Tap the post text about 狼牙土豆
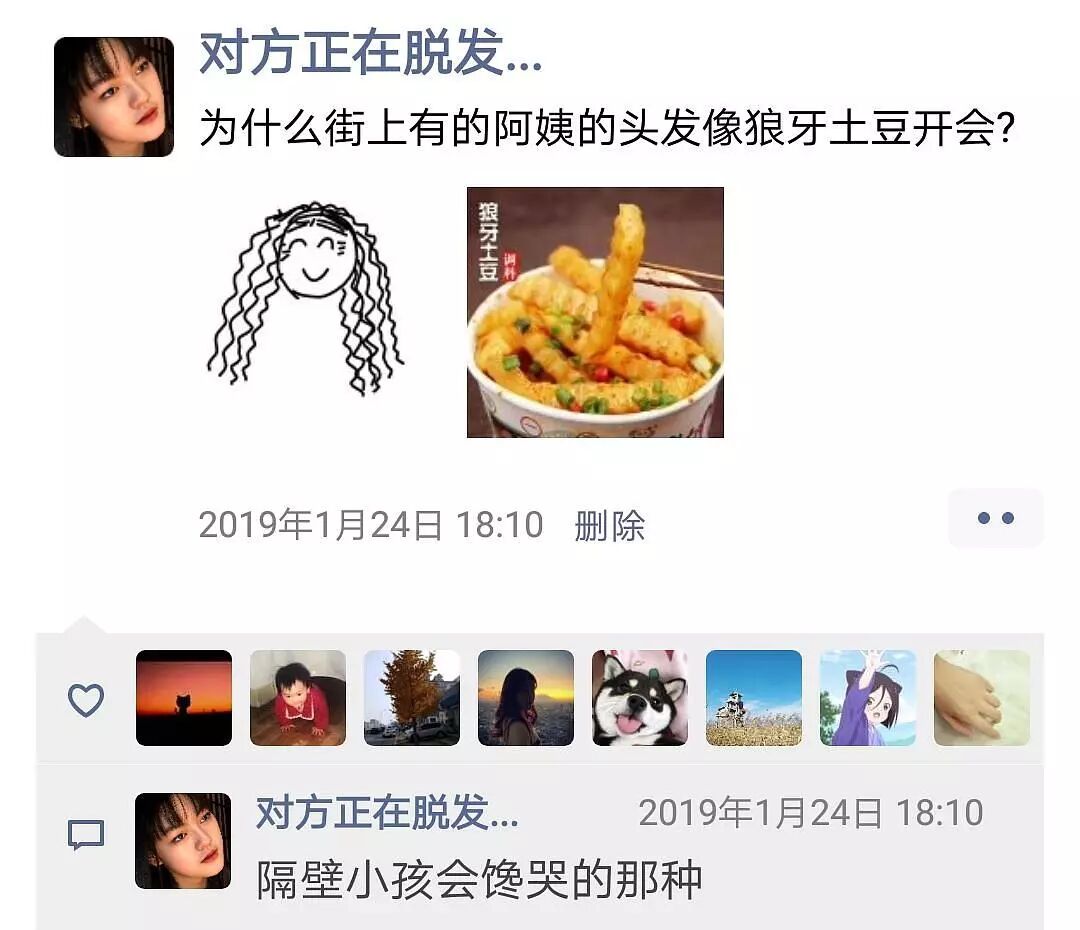Screen dimensions: 1080x930 tap(608, 128)
